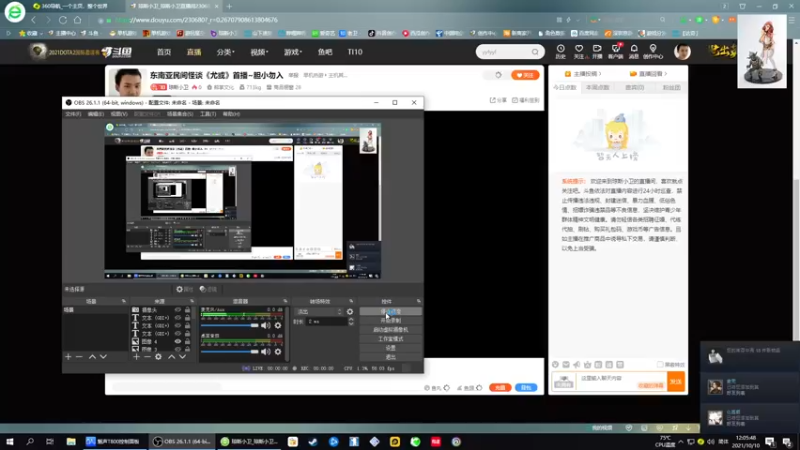Toggle lock on the 摄像头 source
The width and height of the screenshot is (800, 450).
coord(187,310)
